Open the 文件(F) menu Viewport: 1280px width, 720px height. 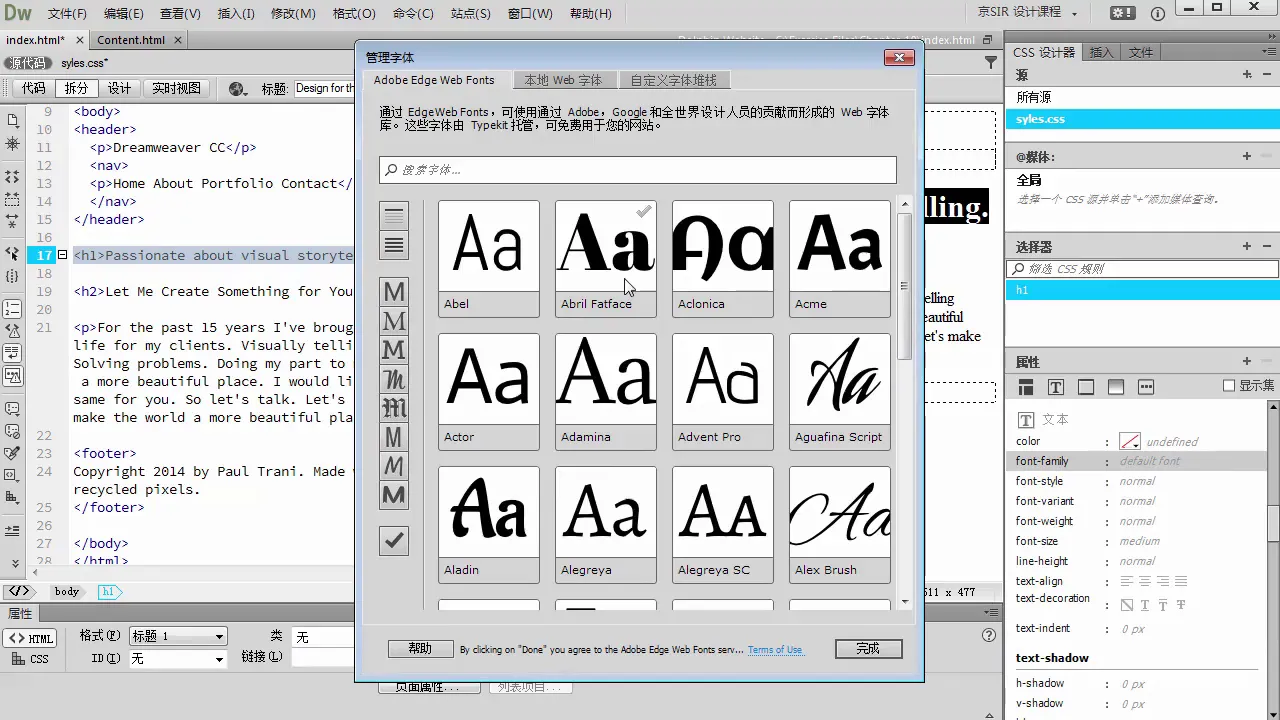click(67, 14)
